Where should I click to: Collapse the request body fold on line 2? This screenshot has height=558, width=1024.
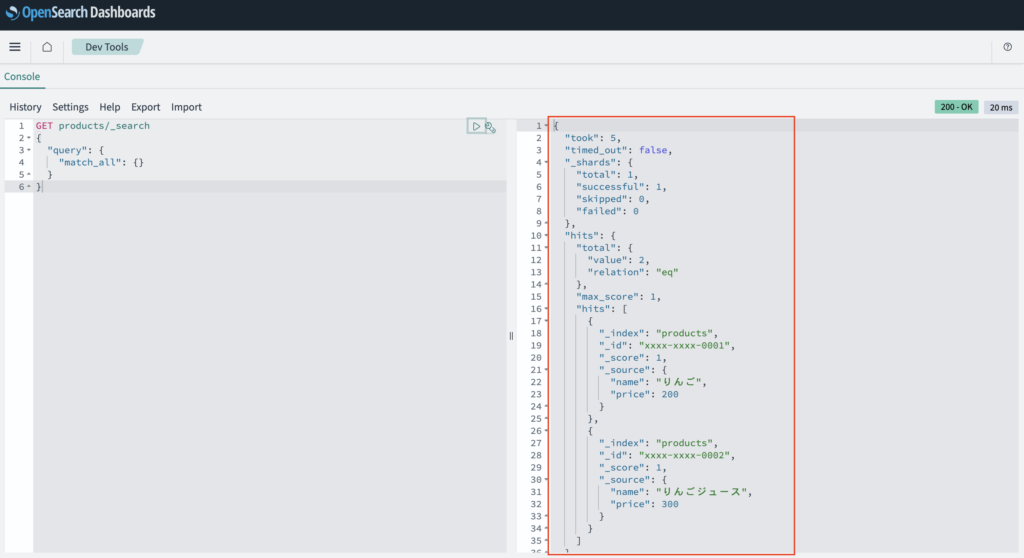click(29, 138)
